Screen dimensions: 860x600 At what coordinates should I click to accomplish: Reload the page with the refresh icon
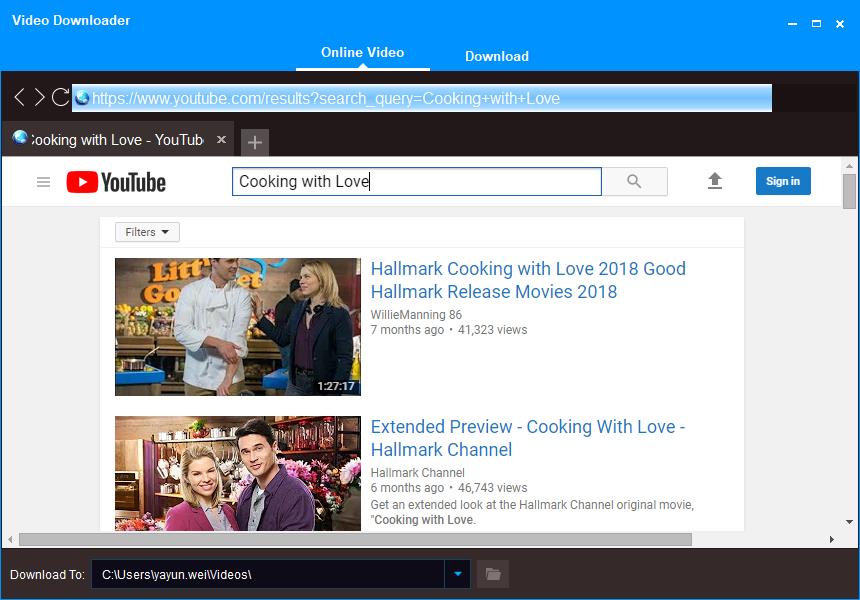pyautogui.click(x=60, y=98)
